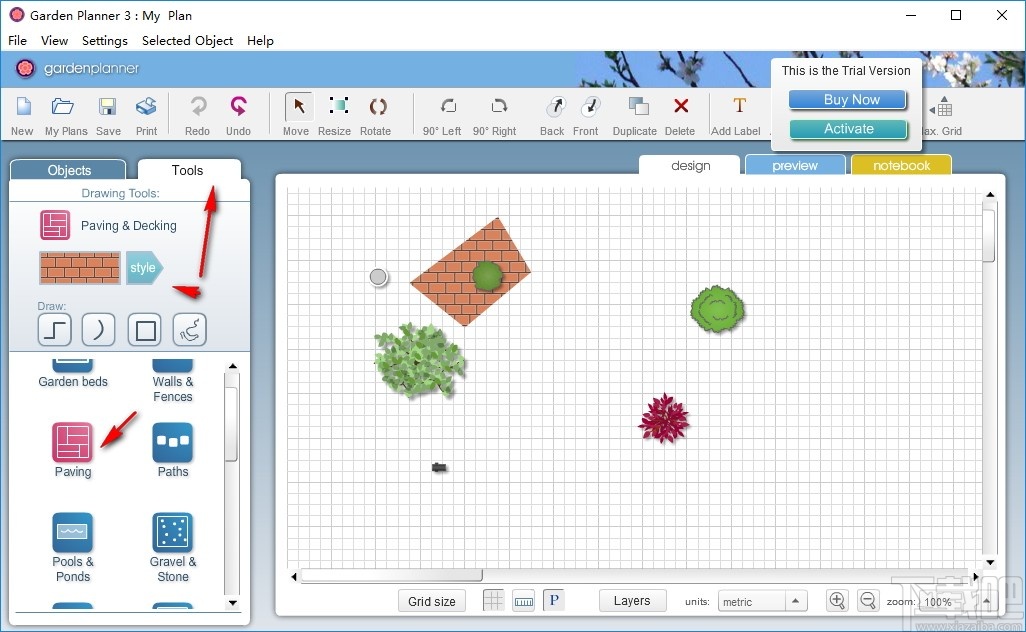Toggle the grid display on the canvas

493,600
